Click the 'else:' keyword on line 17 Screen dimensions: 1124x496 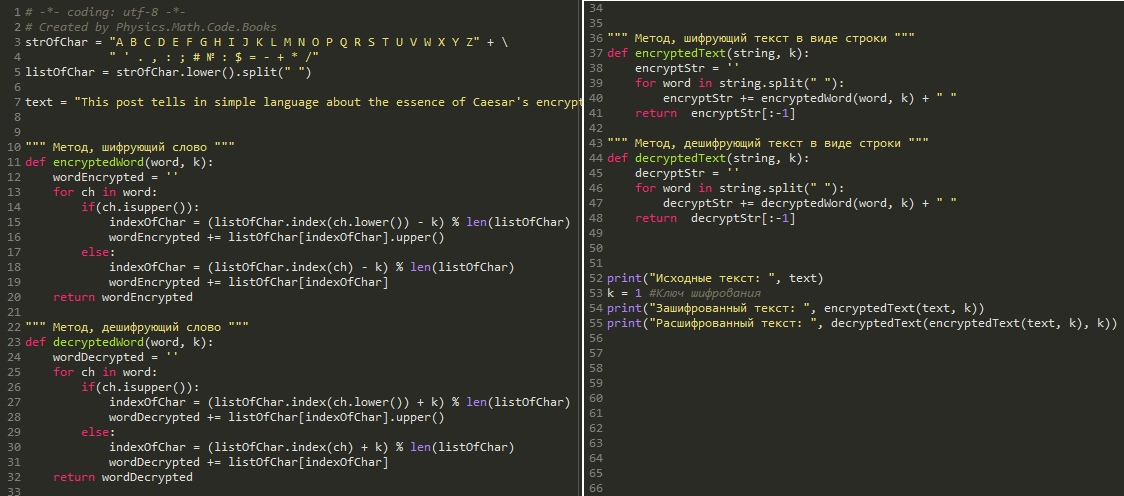pyautogui.click(x=98, y=252)
